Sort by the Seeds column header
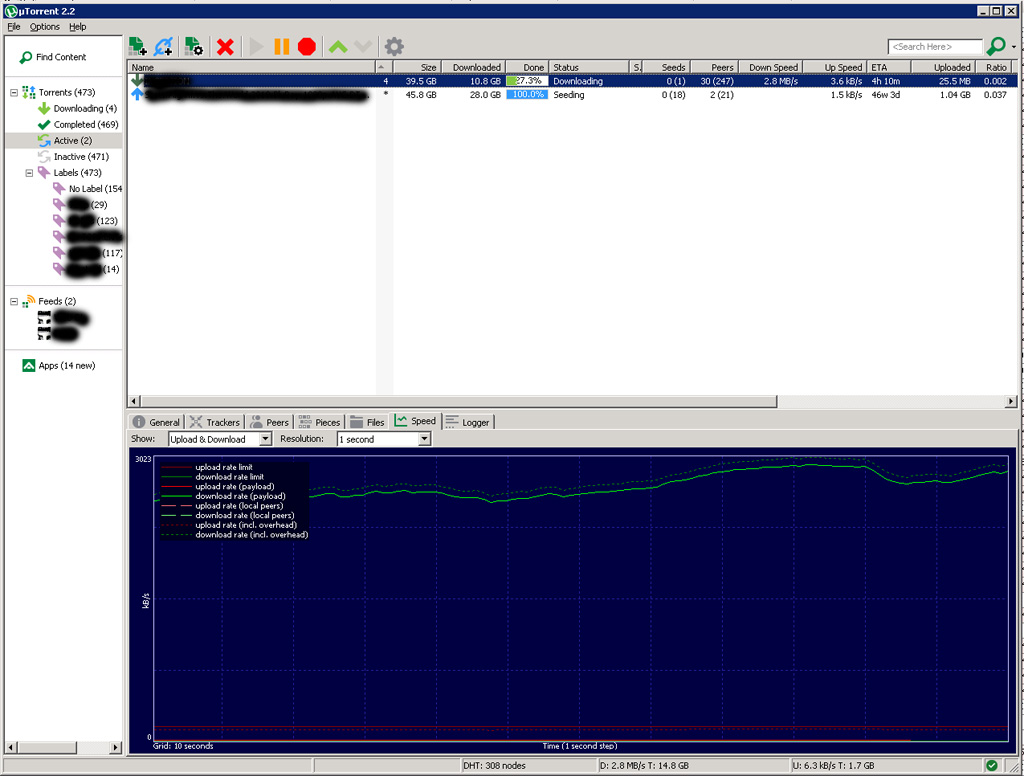The height and width of the screenshot is (776, 1024). tap(667, 67)
